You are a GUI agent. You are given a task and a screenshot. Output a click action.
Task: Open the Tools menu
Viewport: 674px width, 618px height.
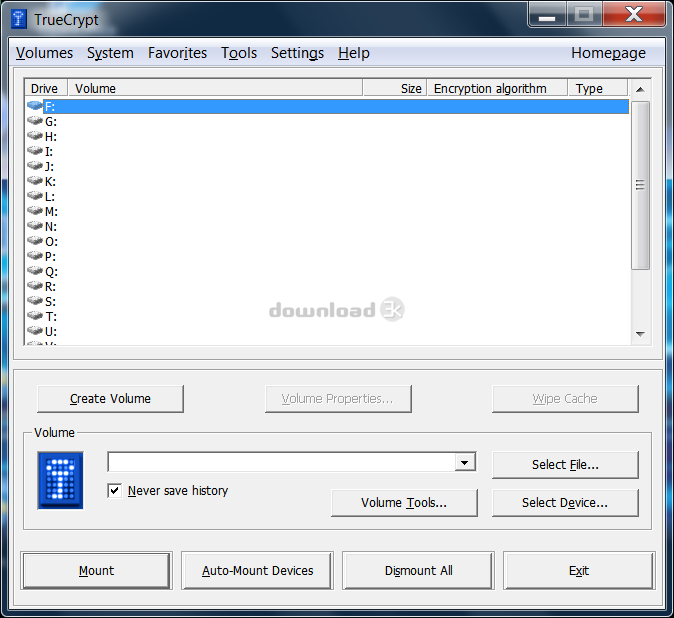[x=239, y=53]
